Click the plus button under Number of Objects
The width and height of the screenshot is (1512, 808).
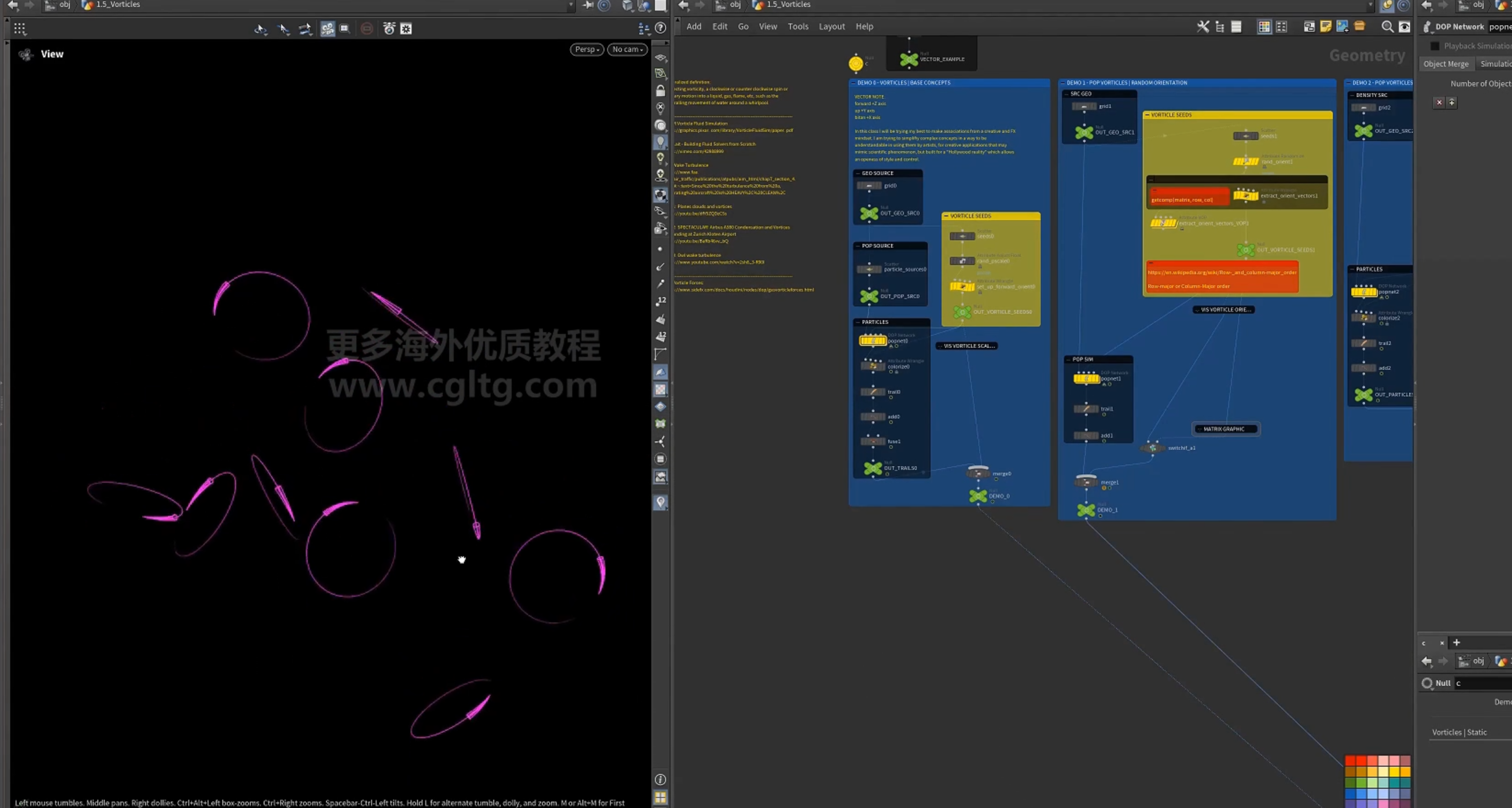click(x=1451, y=102)
